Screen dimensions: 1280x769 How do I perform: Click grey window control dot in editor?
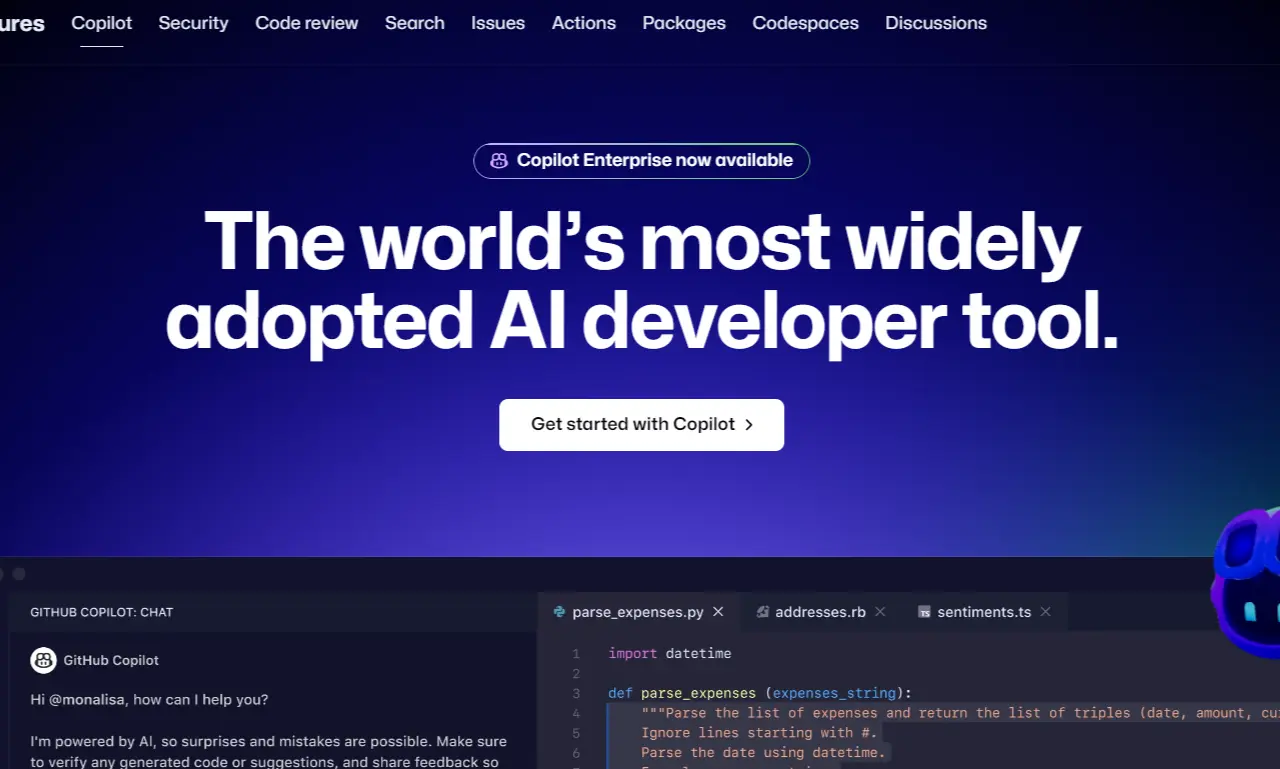18,574
